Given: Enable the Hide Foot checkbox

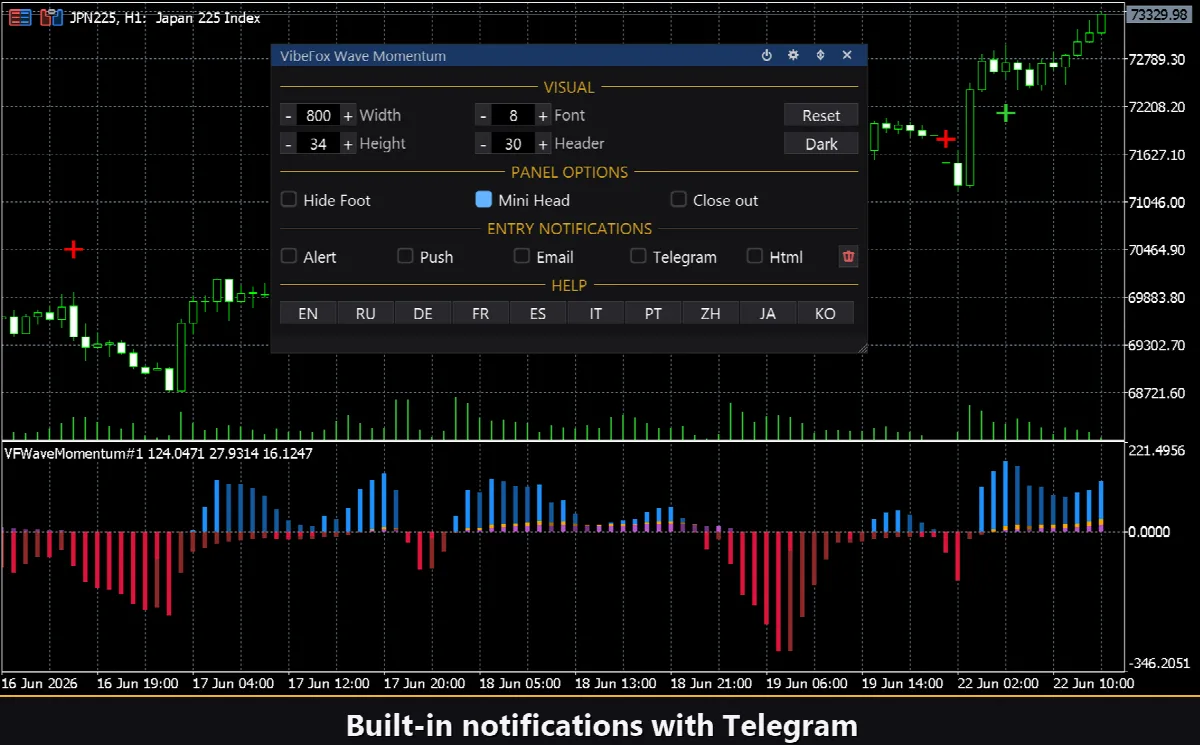Looking at the screenshot, I should click(289, 200).
